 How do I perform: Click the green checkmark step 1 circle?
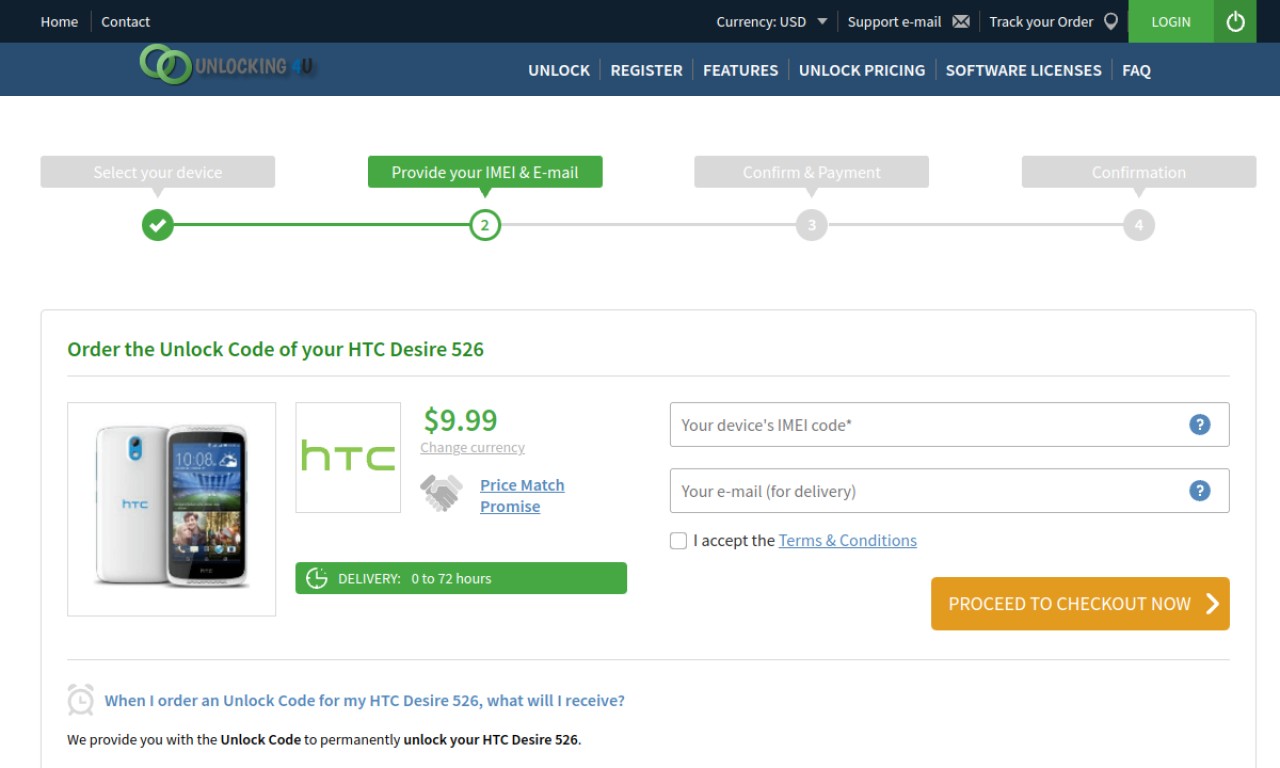(x=158, y=225)
